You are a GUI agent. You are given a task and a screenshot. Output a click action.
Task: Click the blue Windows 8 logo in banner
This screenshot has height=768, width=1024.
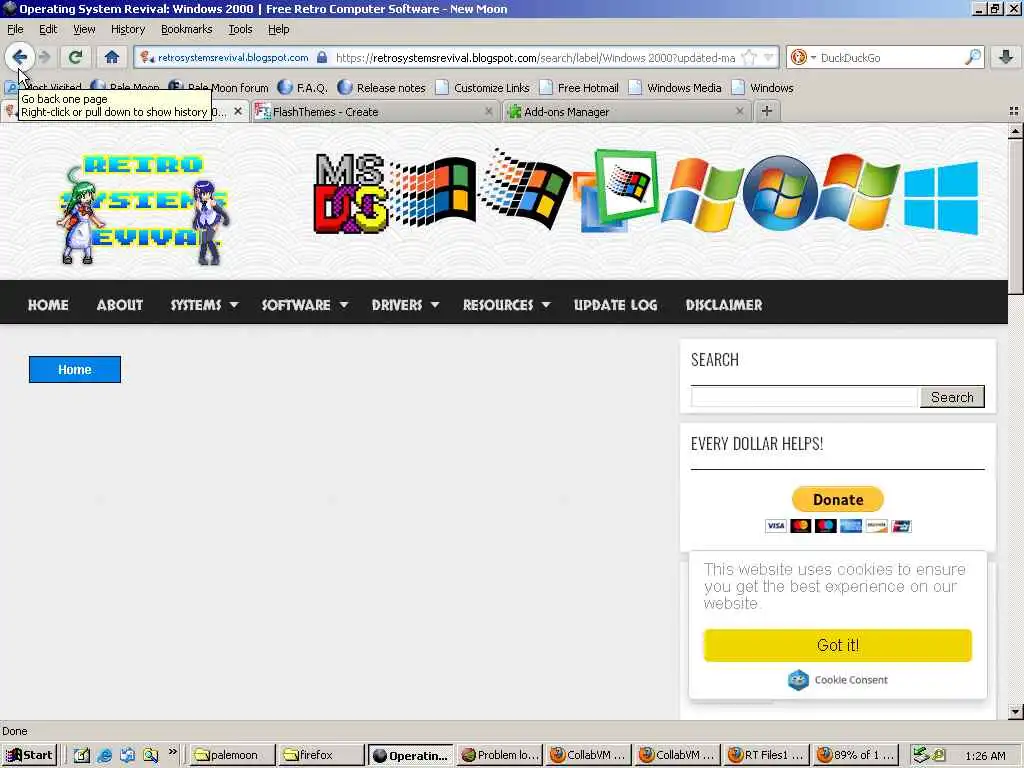pyautogui.click(x=942, y=199)
